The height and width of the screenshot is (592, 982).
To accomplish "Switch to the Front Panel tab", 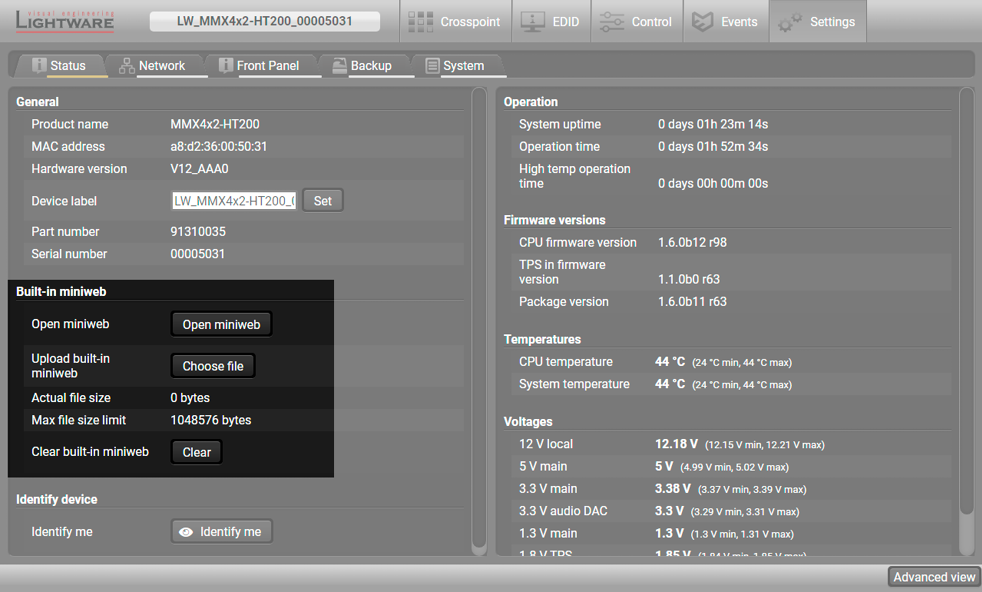I will tap(263, 66).
